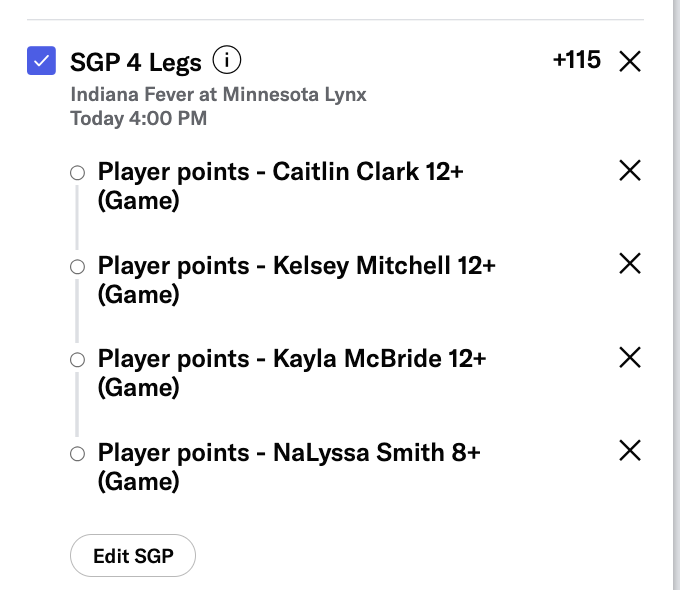
Task: Click the circle marker beside Kayla McBride leg
Action: (77, 360)
